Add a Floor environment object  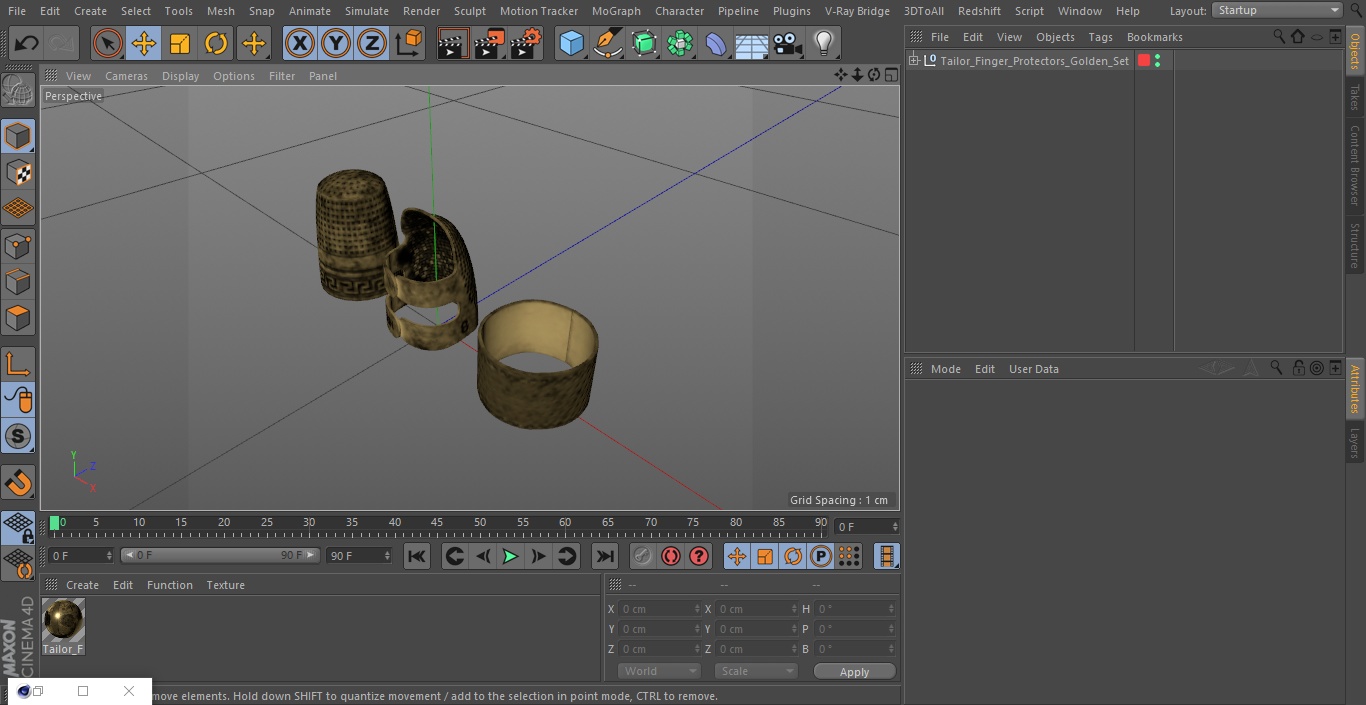click(x=752, y=43)
